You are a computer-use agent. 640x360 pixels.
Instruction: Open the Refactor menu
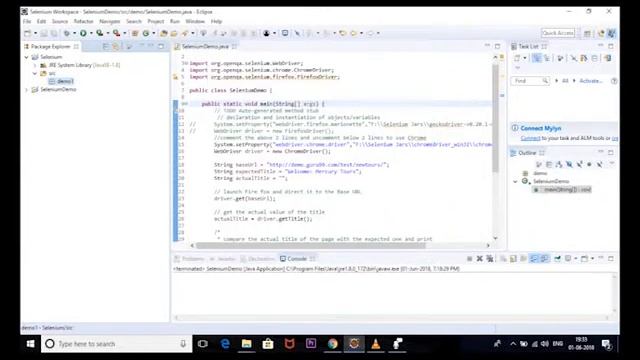[83, 21]
